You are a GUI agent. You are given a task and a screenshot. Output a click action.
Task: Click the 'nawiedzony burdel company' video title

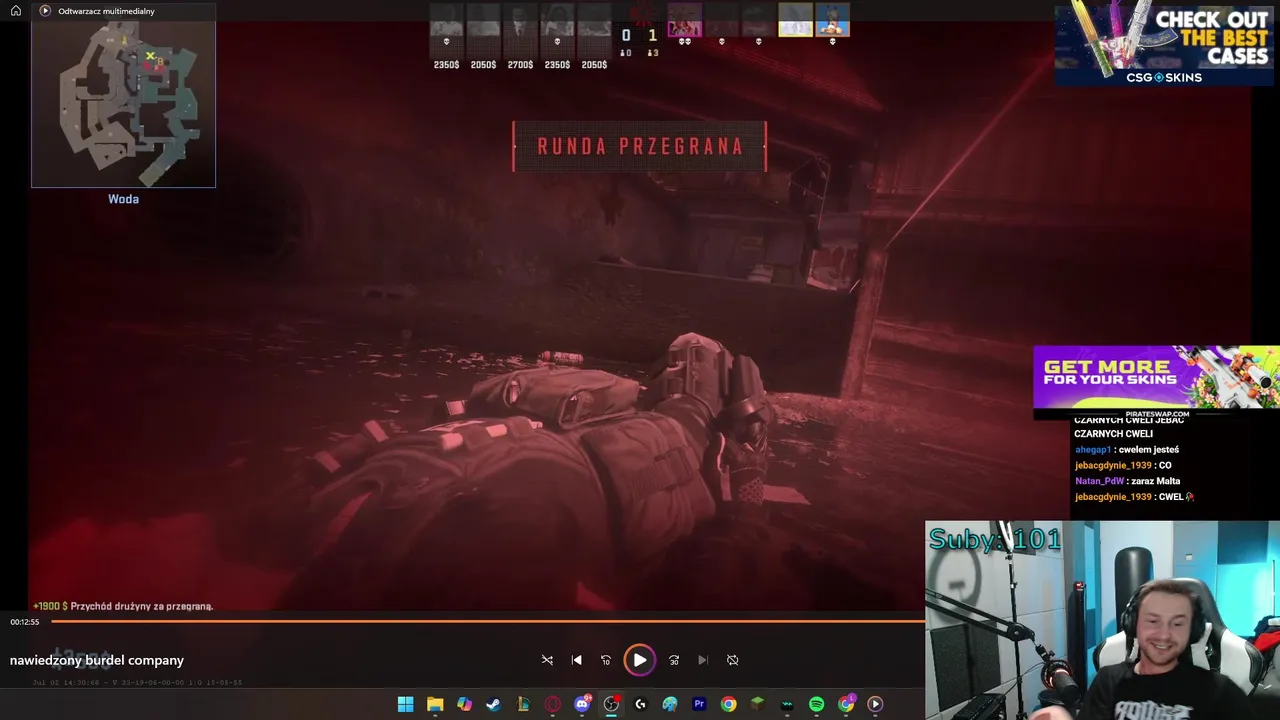[97, 660]
